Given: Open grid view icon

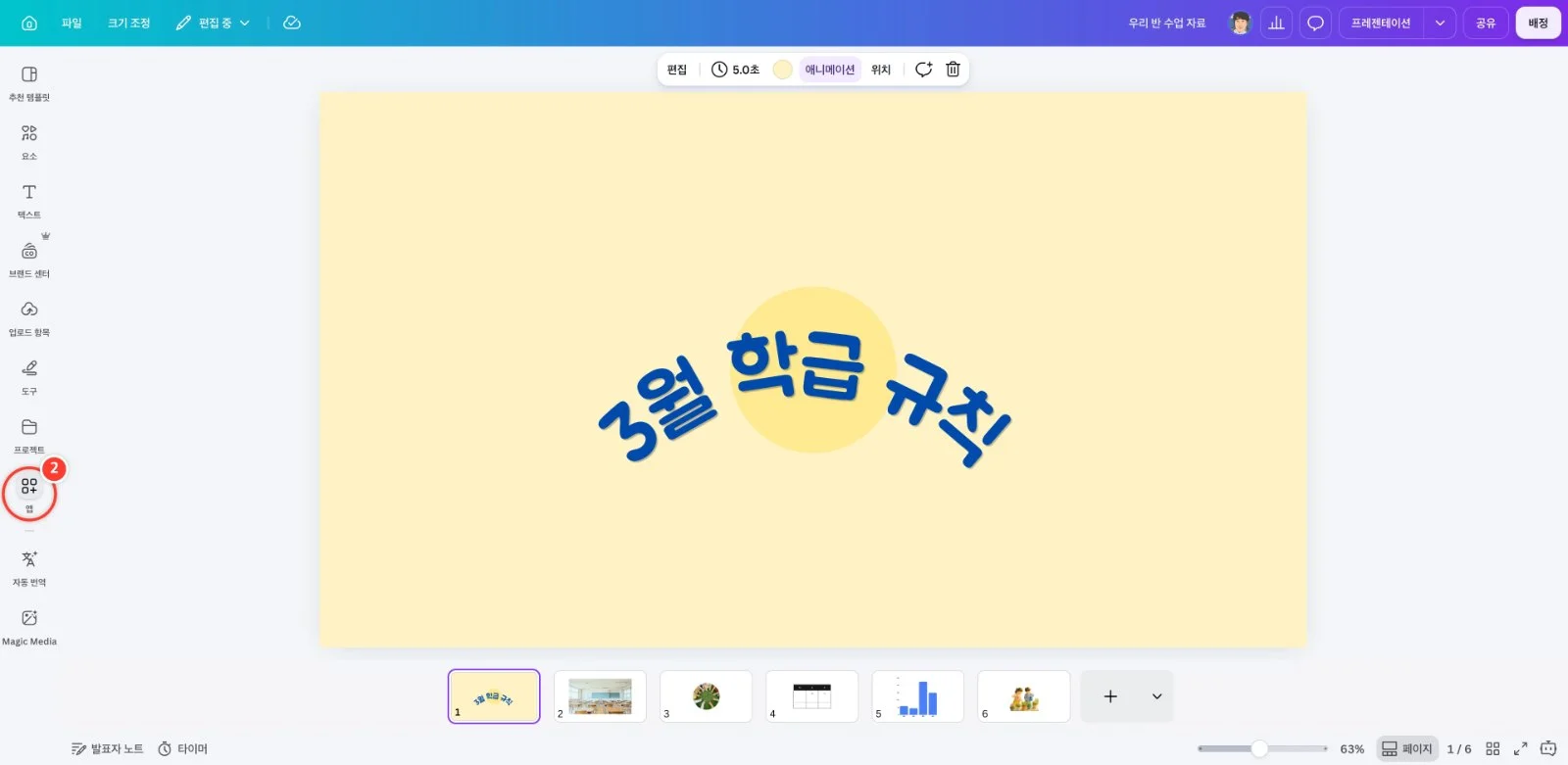Looking at the screenshot, I should click(1493, 748).
